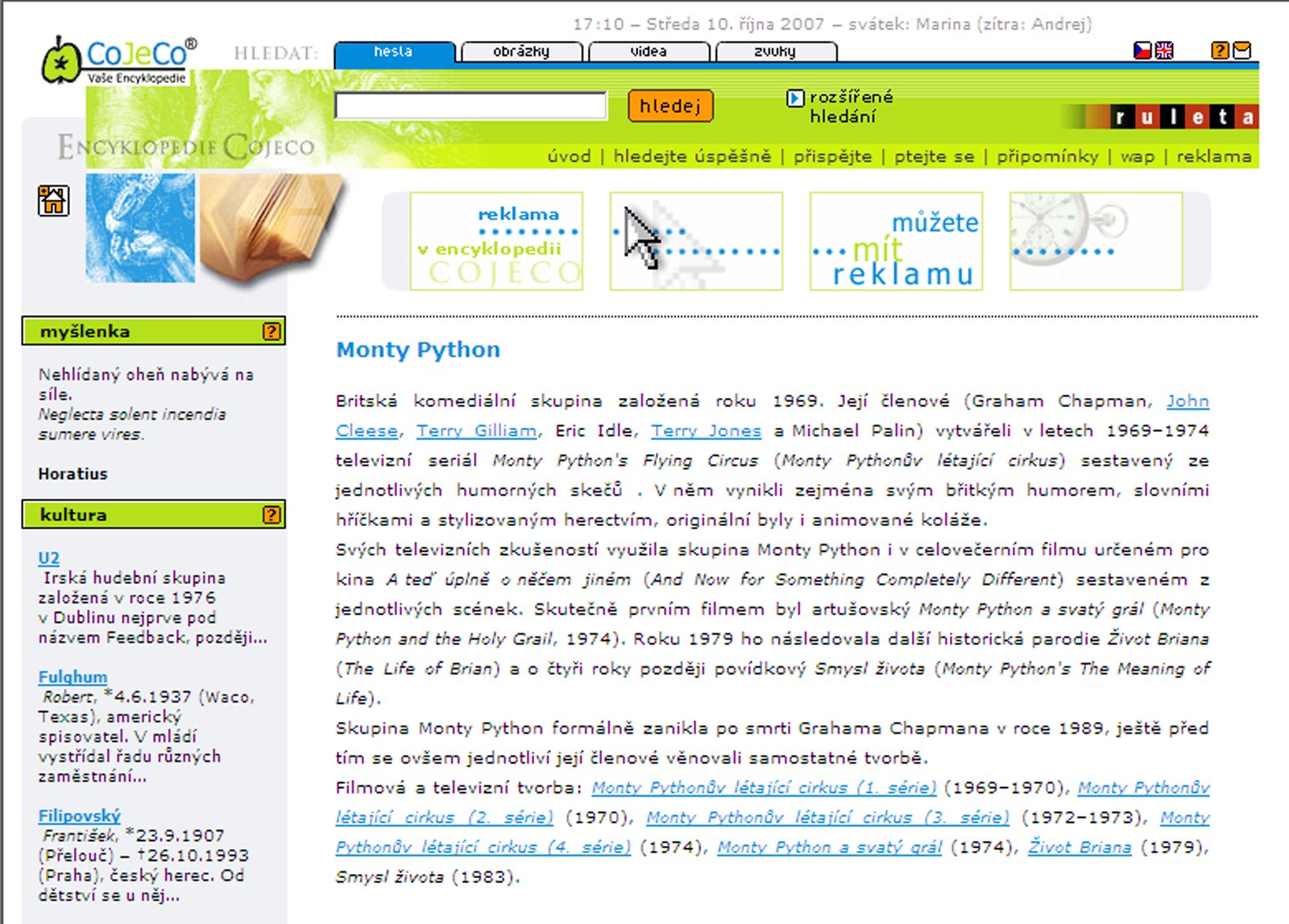Click in the search text field

pyautogui.click(x=470, y=106)
